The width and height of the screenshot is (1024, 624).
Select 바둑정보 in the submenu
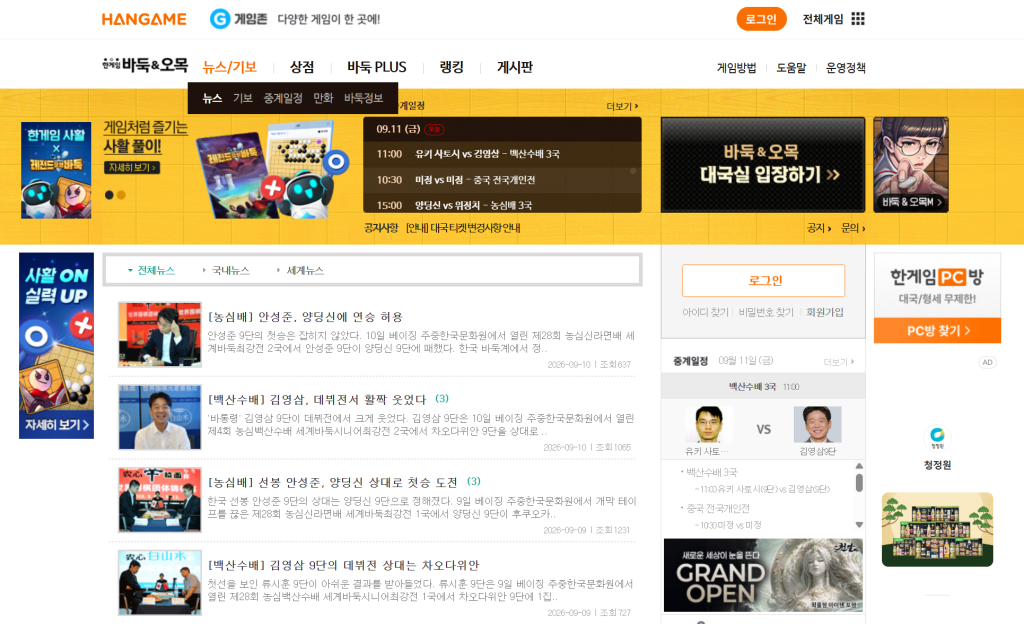point(364,98)
